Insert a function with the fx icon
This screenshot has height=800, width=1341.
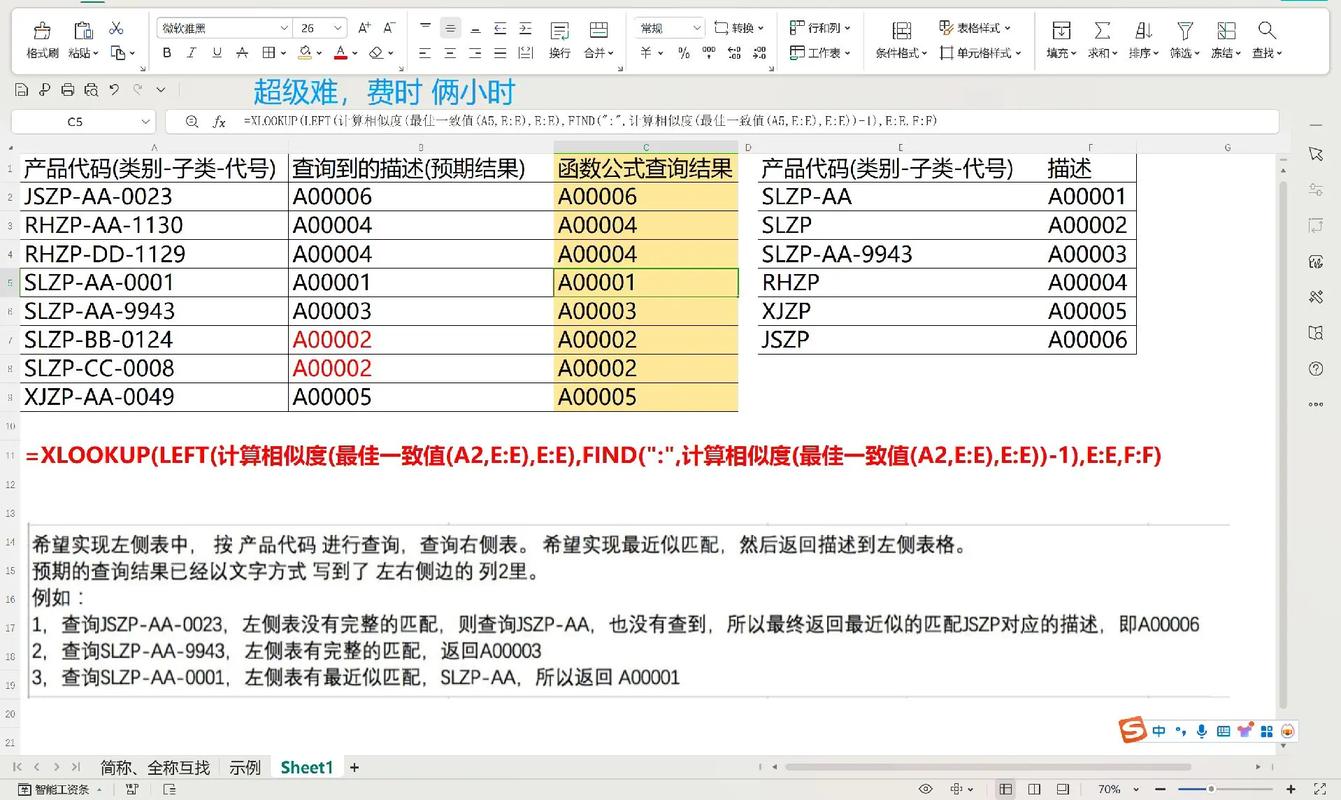pyautogui.click(x=219, y=120)
